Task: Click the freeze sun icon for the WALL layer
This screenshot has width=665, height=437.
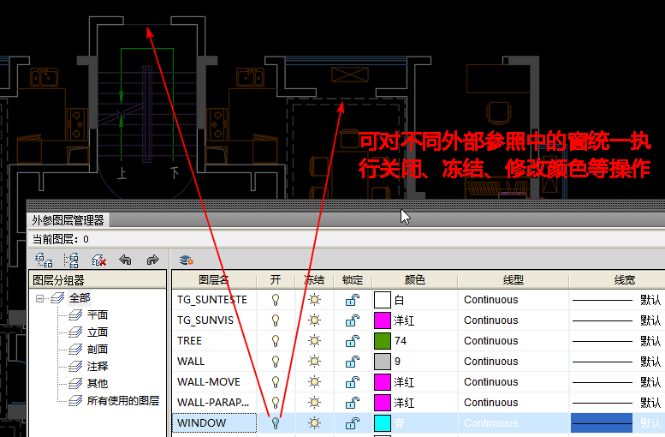Action: point(314,361)
